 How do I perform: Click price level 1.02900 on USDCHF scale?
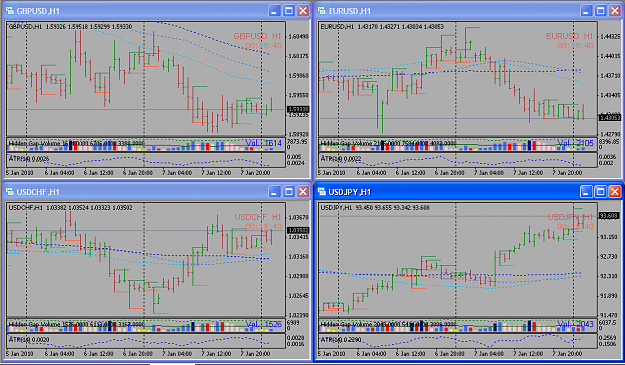click(x=298, y=276)
